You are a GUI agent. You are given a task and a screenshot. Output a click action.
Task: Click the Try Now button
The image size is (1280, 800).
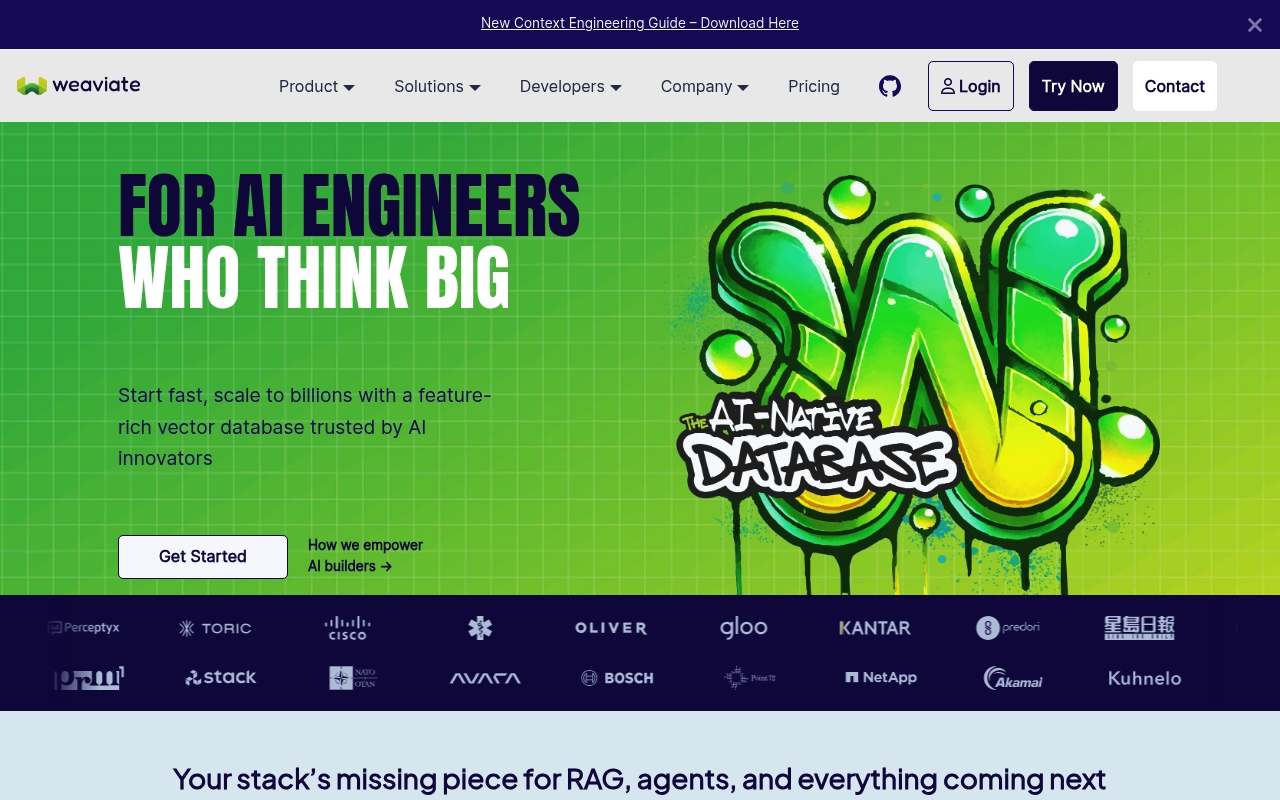coord(1073,86)
